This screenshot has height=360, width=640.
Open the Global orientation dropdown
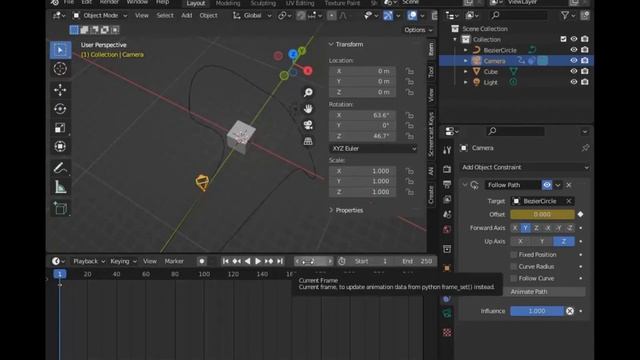[252, 16]
